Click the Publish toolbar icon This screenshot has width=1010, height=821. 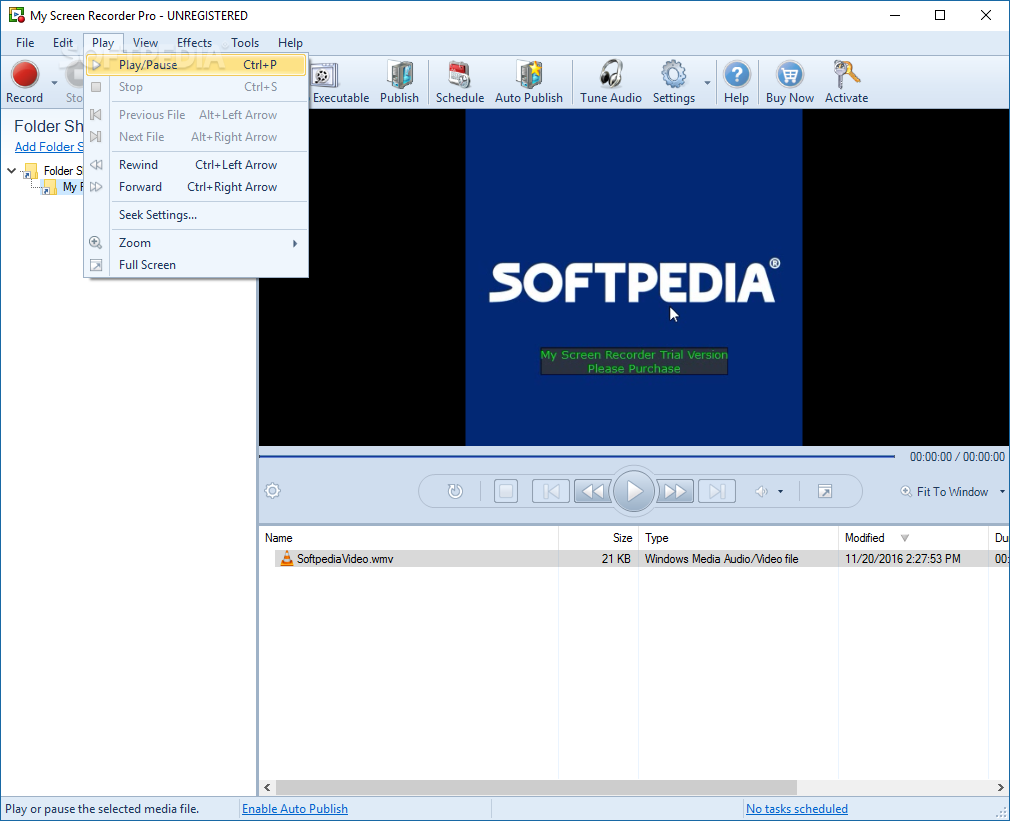pos(399,82)
